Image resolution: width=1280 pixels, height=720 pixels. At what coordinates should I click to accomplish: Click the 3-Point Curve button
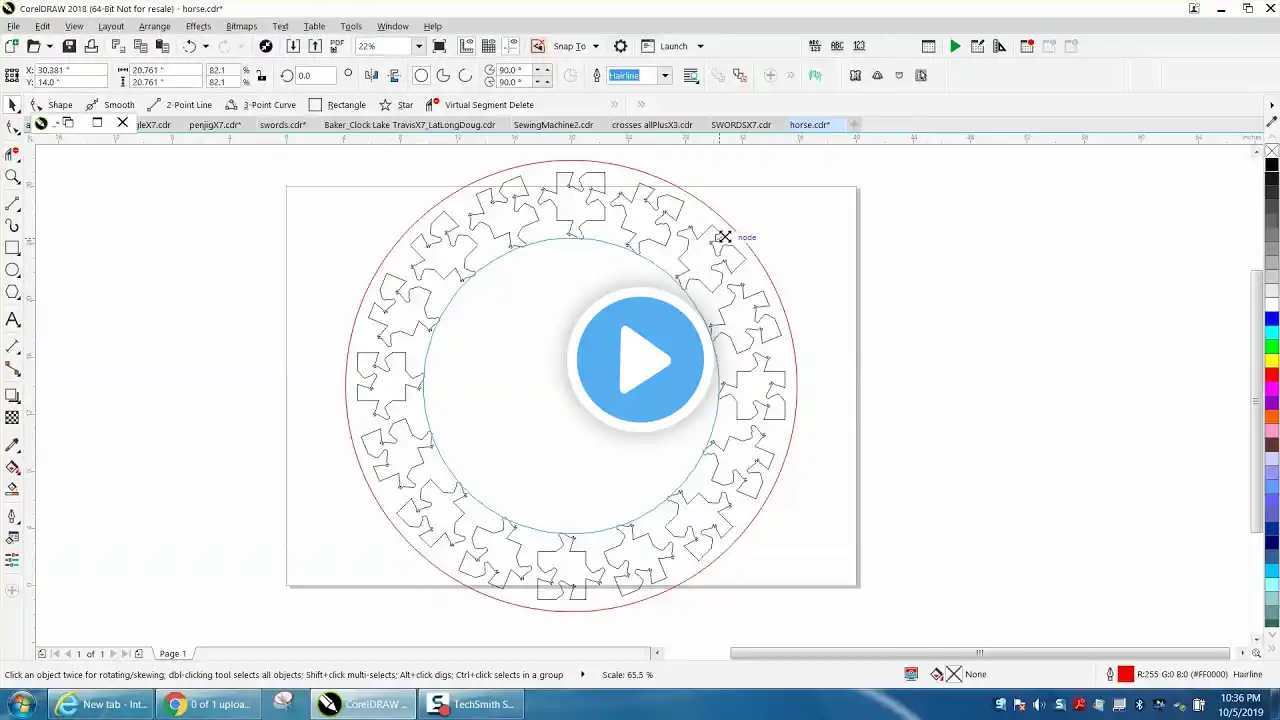[x=260, y=105]
